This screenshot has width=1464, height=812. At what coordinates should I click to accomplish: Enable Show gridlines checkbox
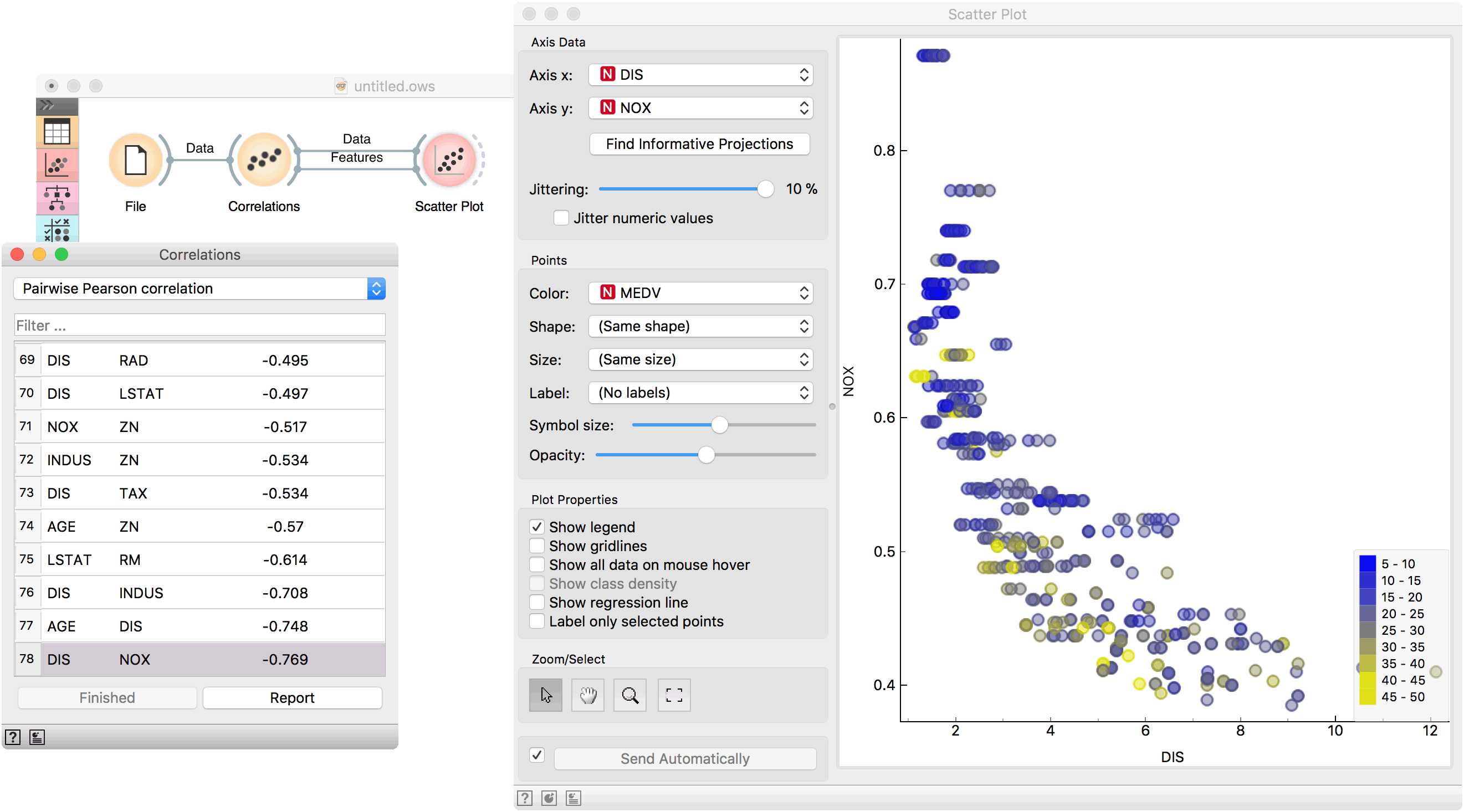click(x=537, y=546)
